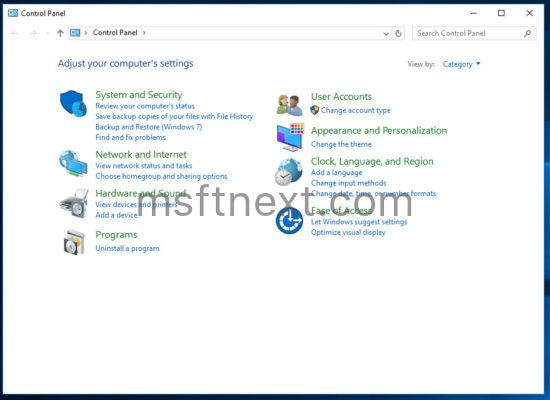Go up one level with the up arrow
550x400 pixels.
click(x=60, y=33)
